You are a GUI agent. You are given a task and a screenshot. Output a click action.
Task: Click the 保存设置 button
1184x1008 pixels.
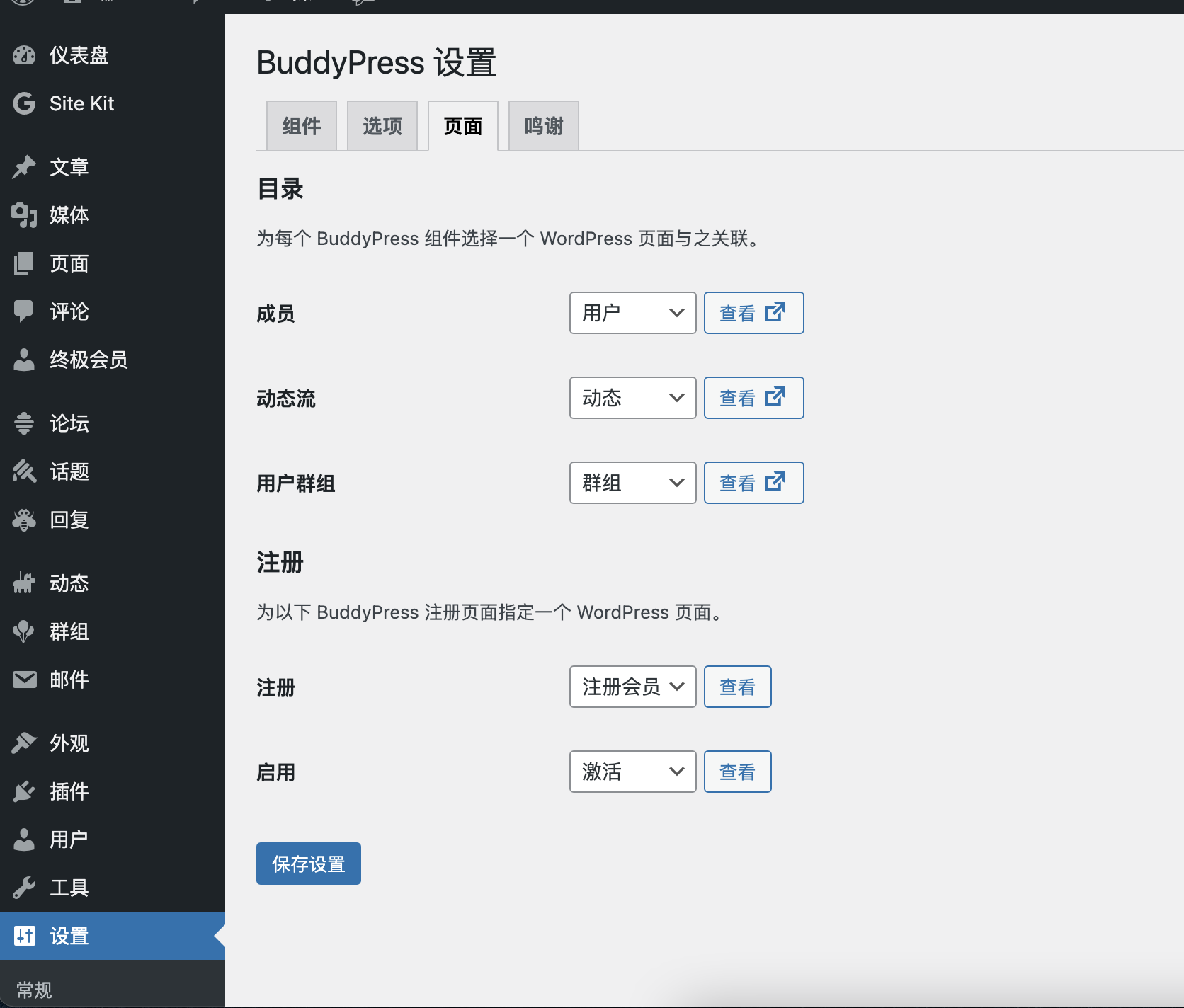pyautogui.click(x=309, y=864)
